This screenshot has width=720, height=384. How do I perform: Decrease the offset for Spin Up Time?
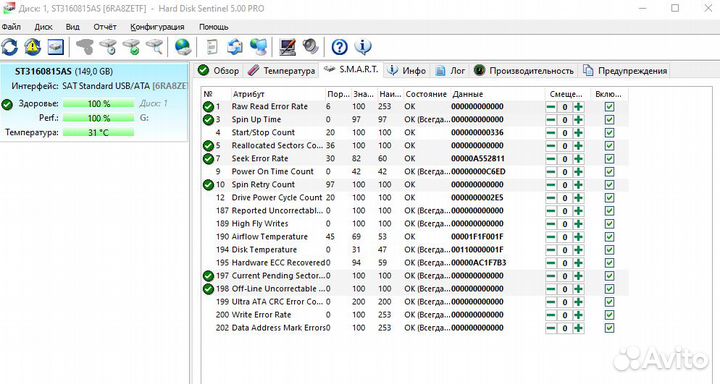click(x=551, y=119)
